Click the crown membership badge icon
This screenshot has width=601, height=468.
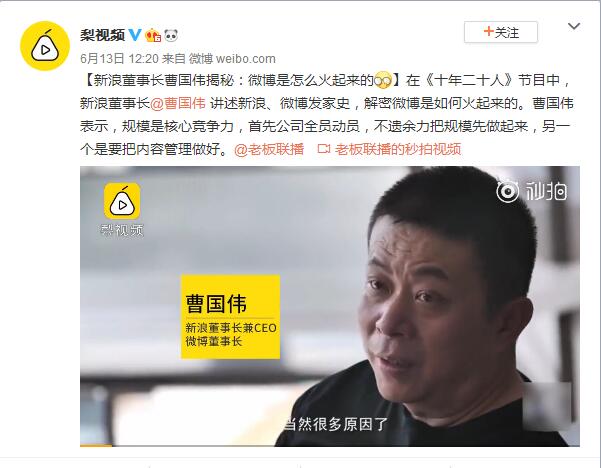tap(153, 35)
